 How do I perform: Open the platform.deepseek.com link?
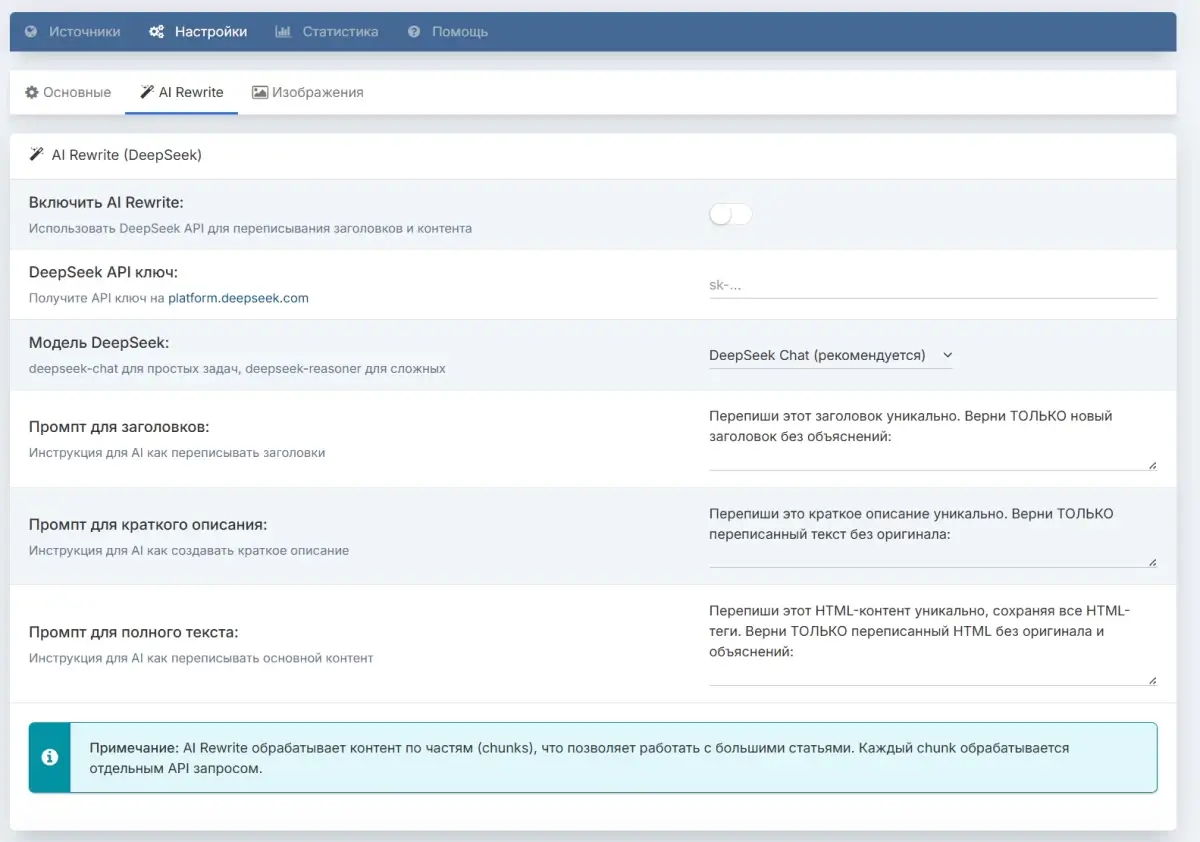(x=238, y=298)
